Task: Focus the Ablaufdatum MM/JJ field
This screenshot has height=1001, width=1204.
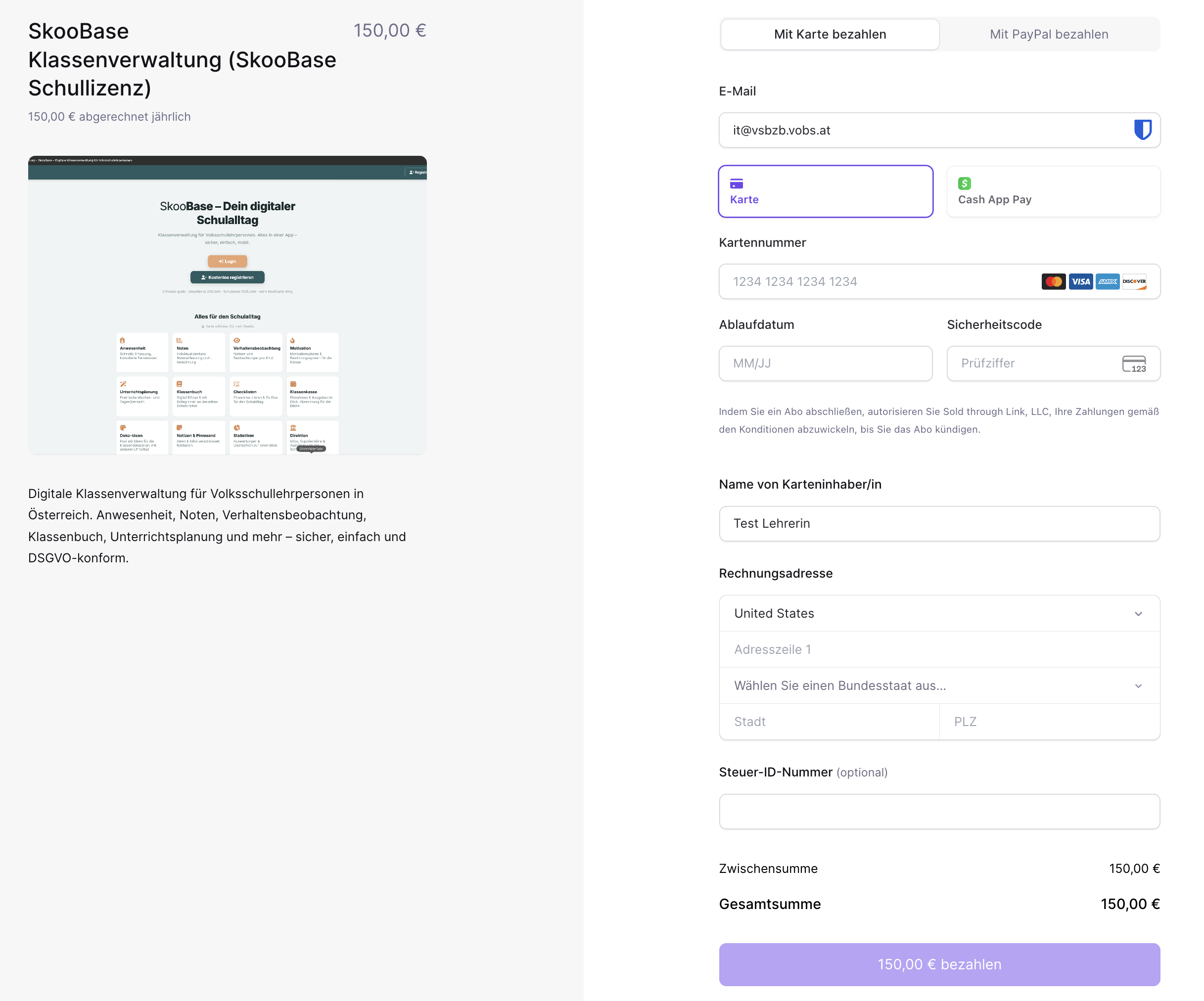Action: pos(826,364)
